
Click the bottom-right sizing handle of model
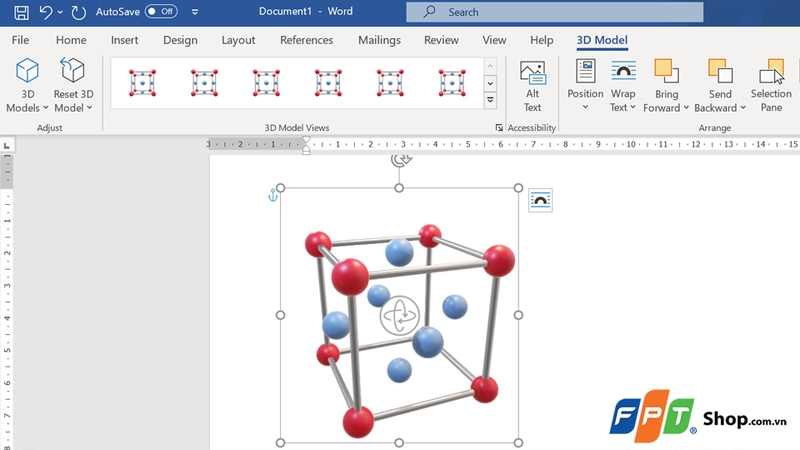point(518,443)
